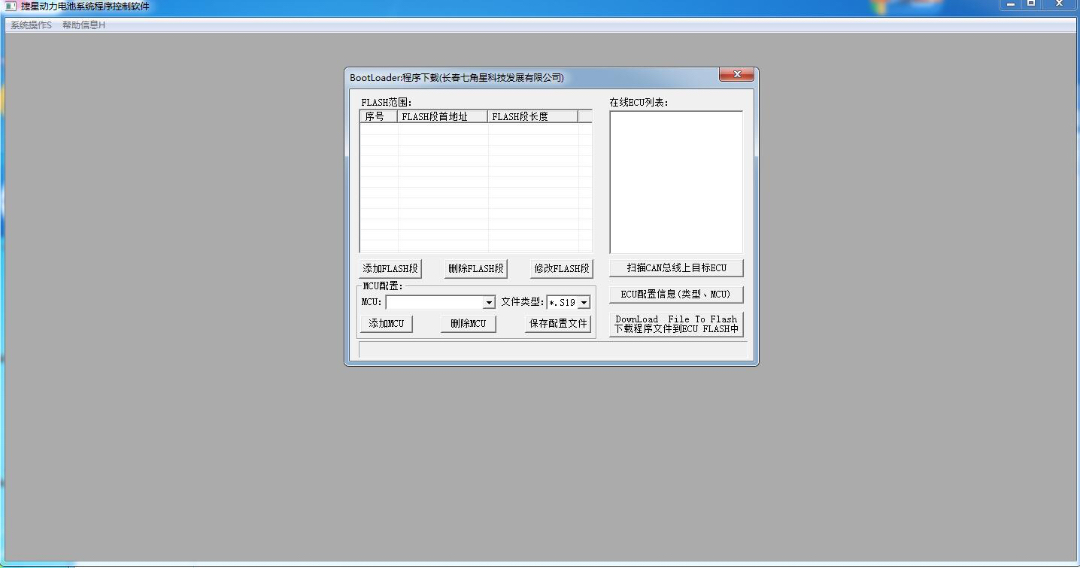This screenshot has height=568, width=1080.
Task: Click the 修改FLASH段 button
Action: tap(561, 269)
